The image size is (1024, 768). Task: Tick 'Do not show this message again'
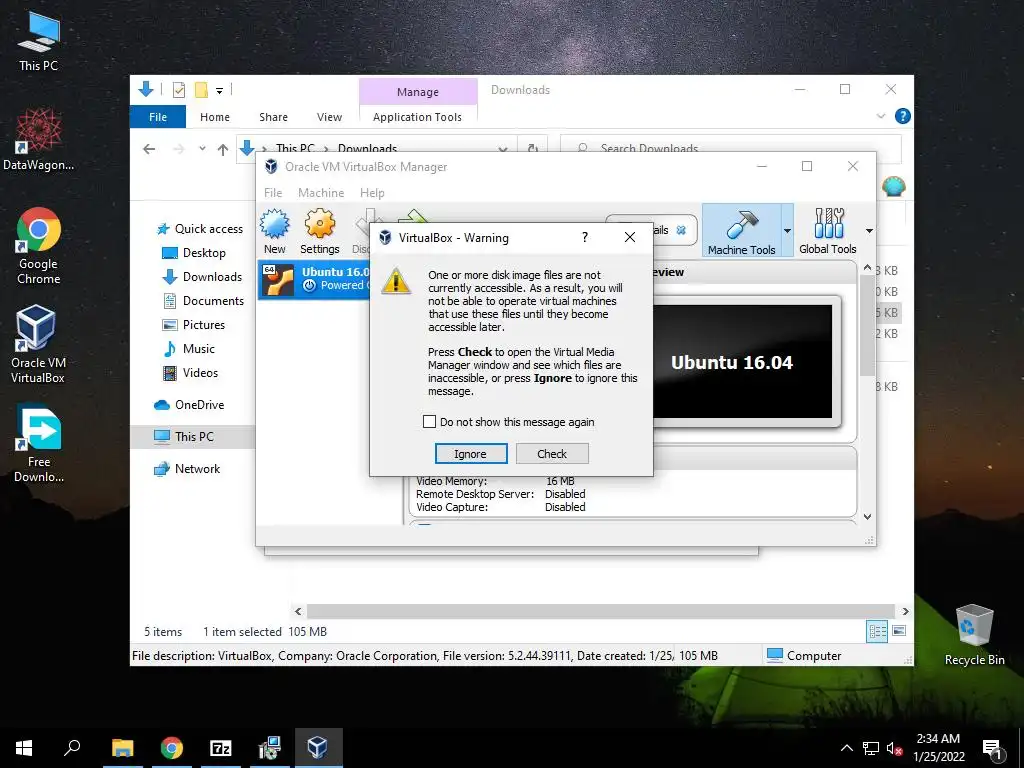tap(429, 422)
